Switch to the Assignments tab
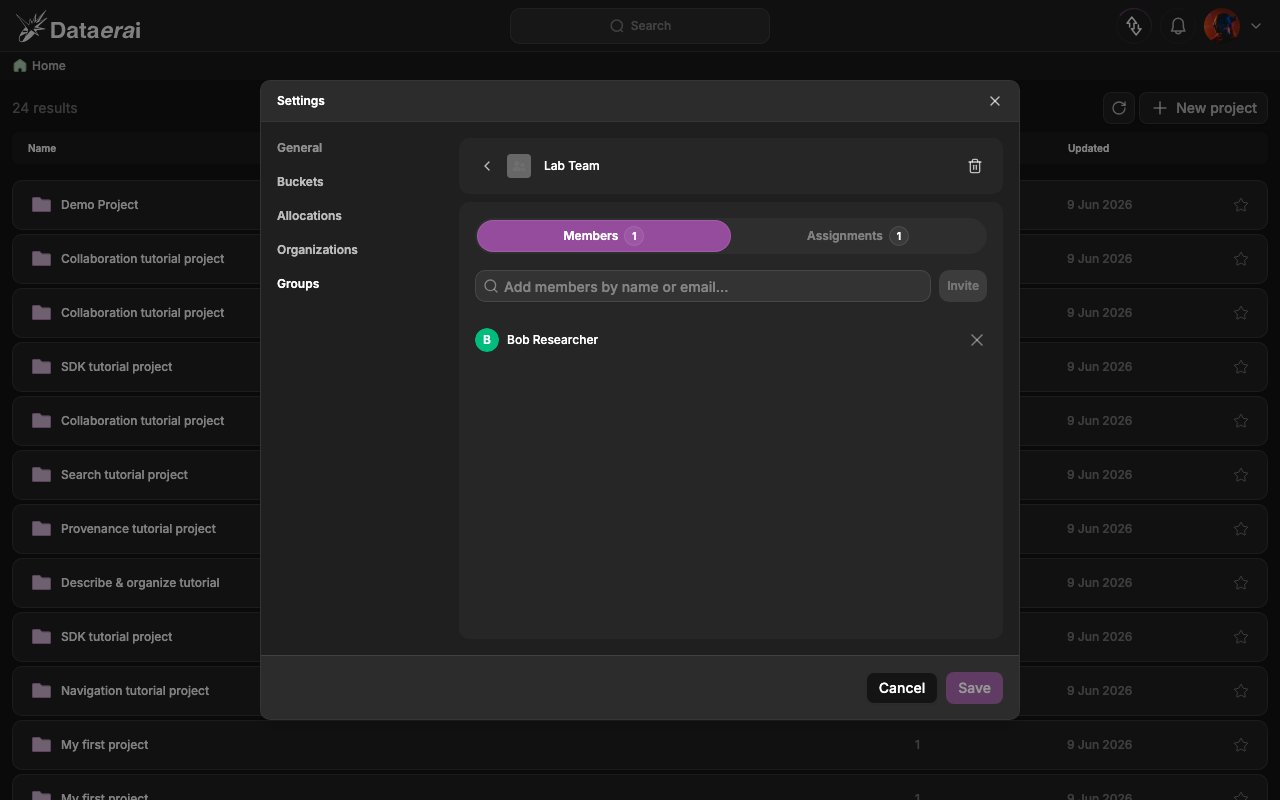 858,236
